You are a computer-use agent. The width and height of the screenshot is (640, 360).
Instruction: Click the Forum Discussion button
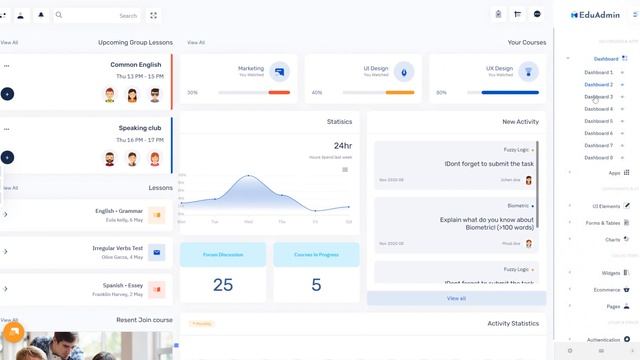coord(223,254)
